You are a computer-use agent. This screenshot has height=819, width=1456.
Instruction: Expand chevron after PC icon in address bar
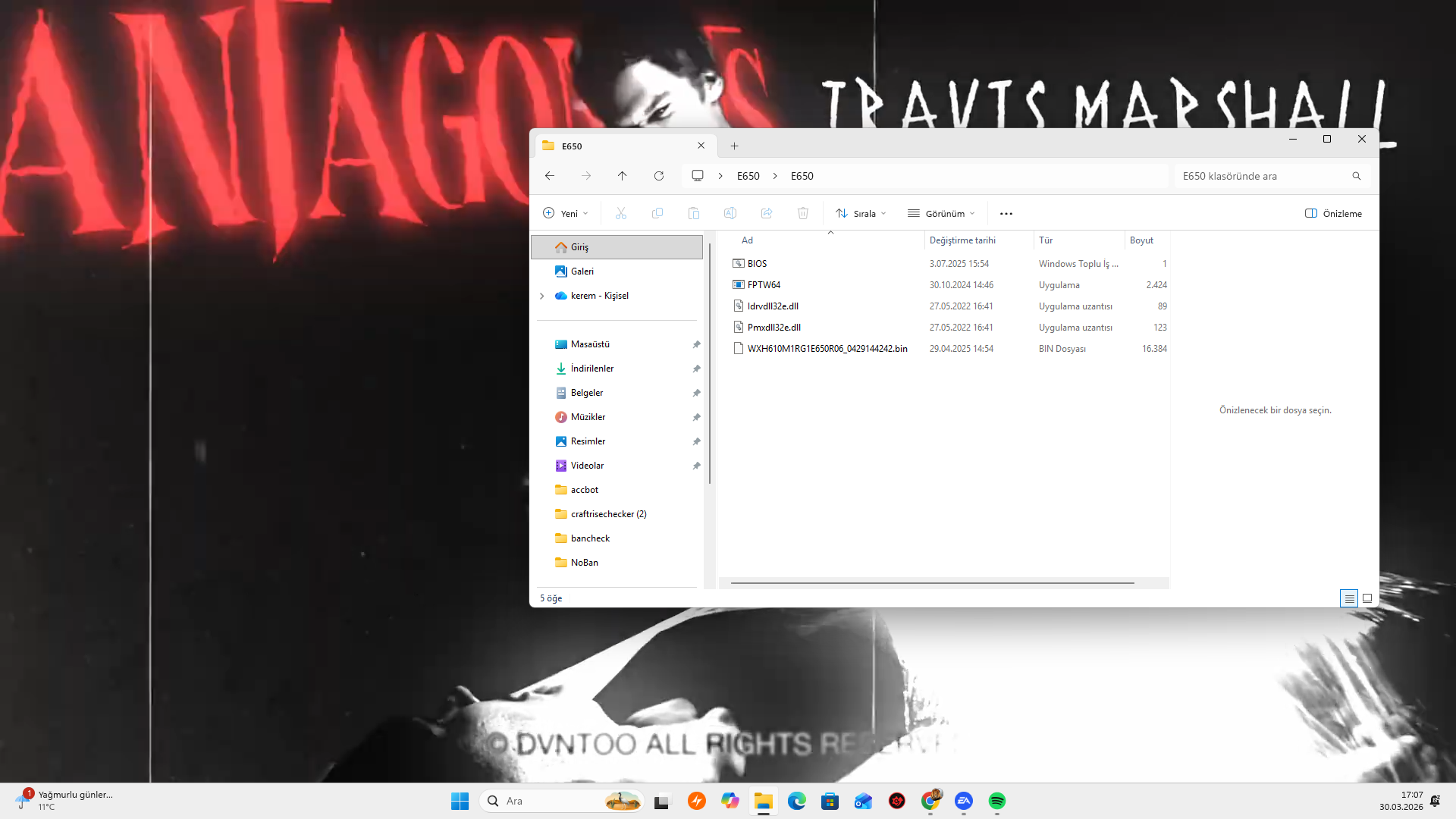pyautogui.click(x=720, y=176)
